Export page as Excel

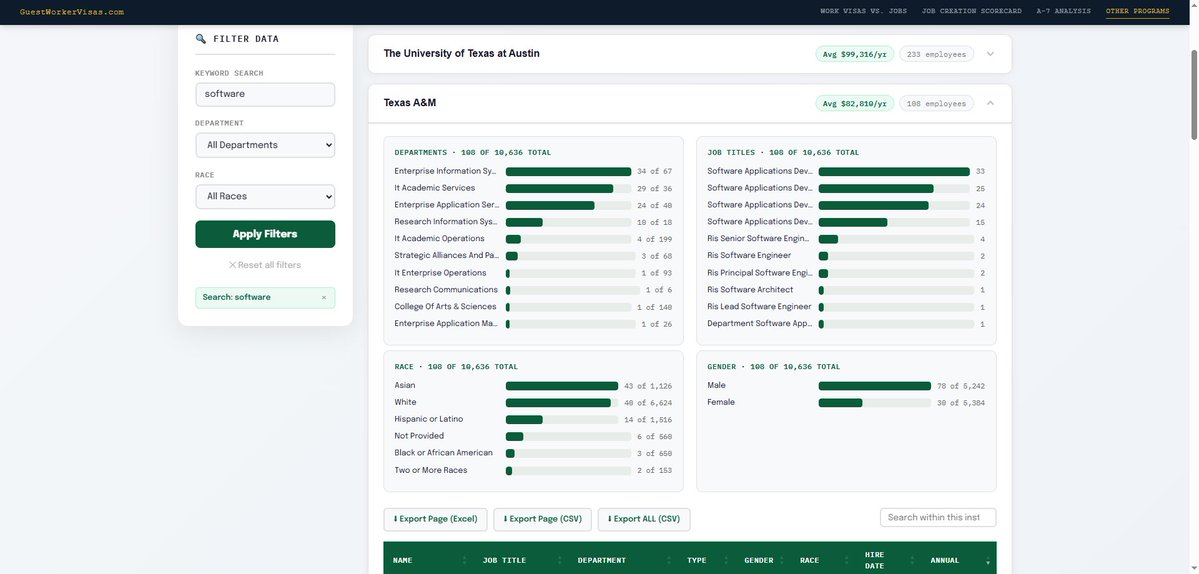pyautogui.click(x=435, y=519)
